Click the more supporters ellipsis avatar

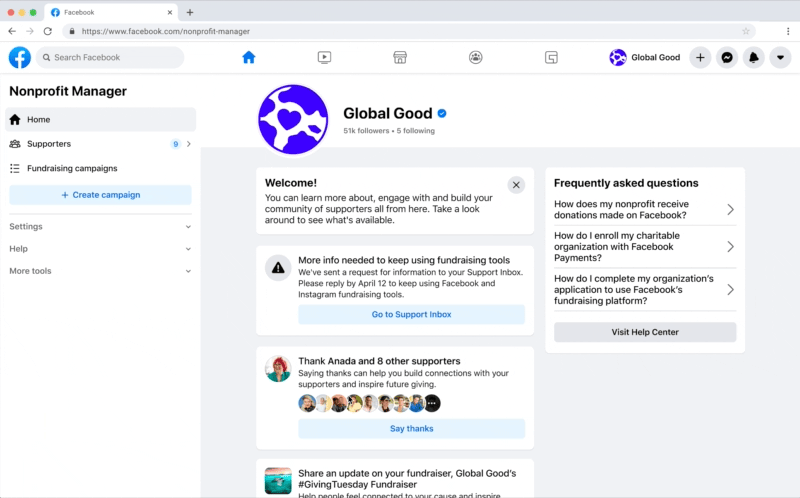coord(432,403)
